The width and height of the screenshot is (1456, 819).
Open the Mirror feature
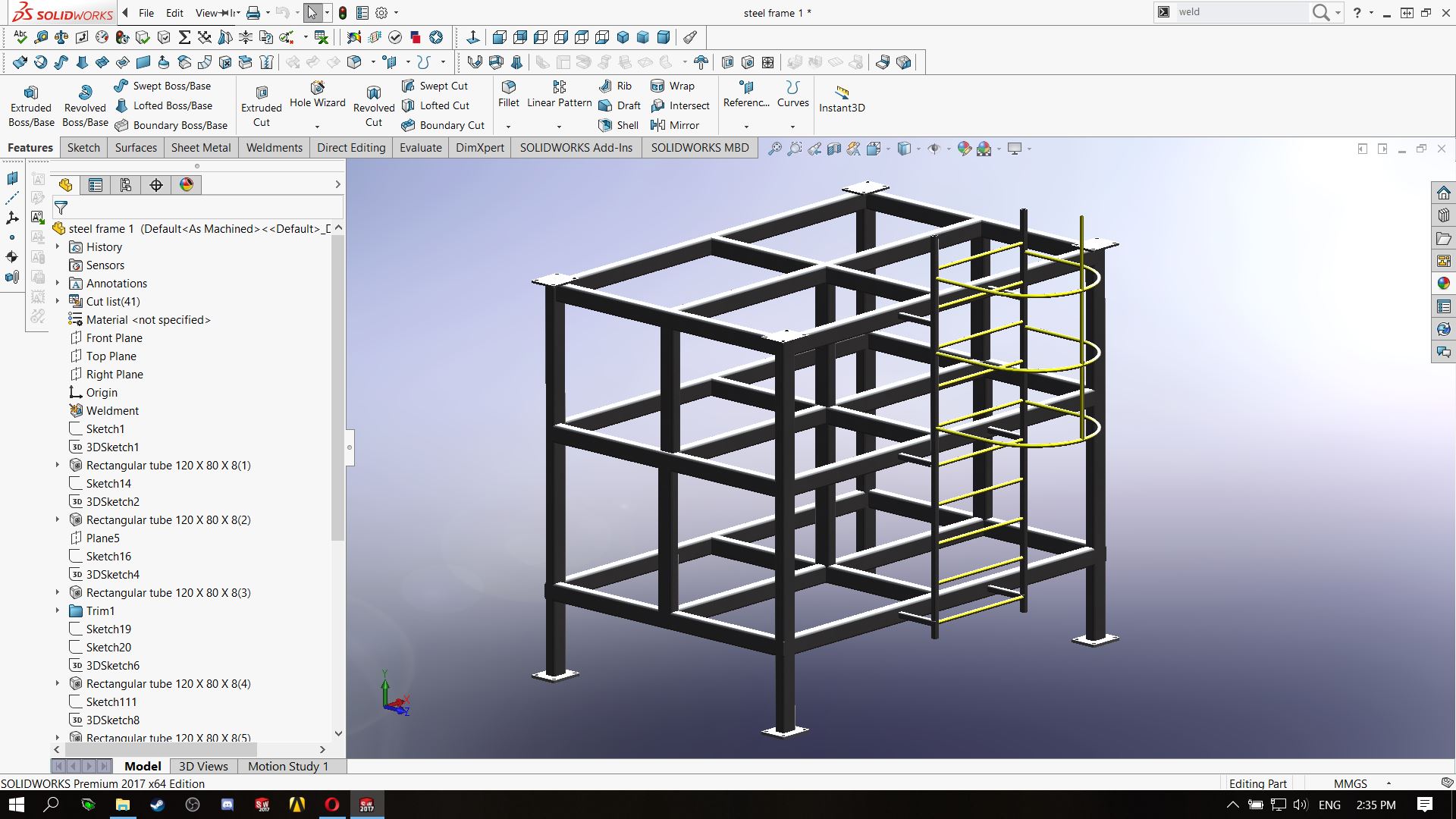pyautogui.click(x=675, y=125)
